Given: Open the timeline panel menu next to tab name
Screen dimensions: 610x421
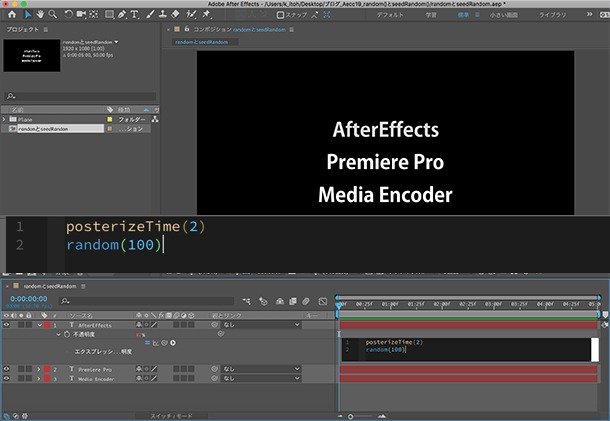Looking at the screenshot, I should coord(83,286).
